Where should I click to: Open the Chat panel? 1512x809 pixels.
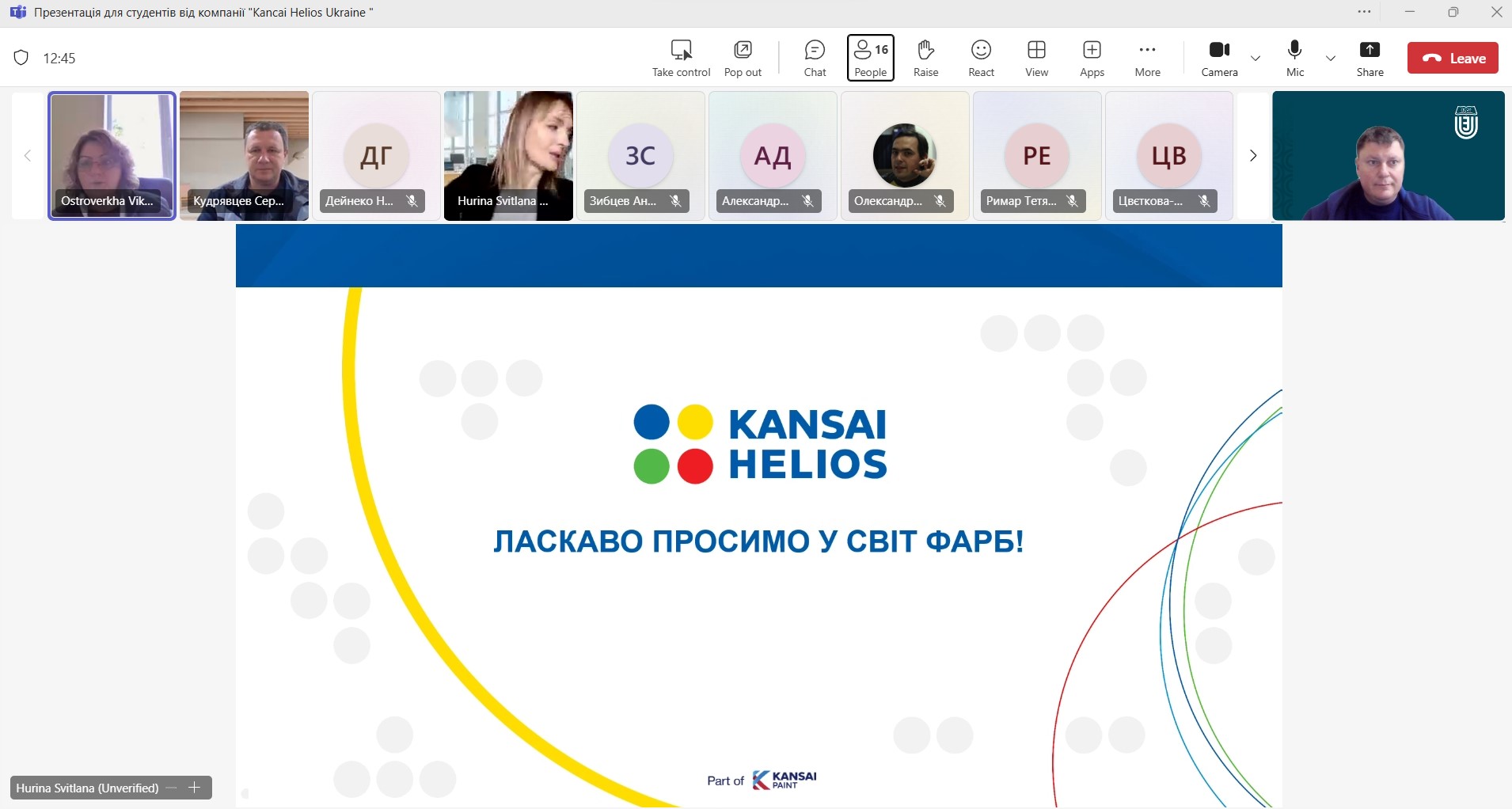pos(815,59)
